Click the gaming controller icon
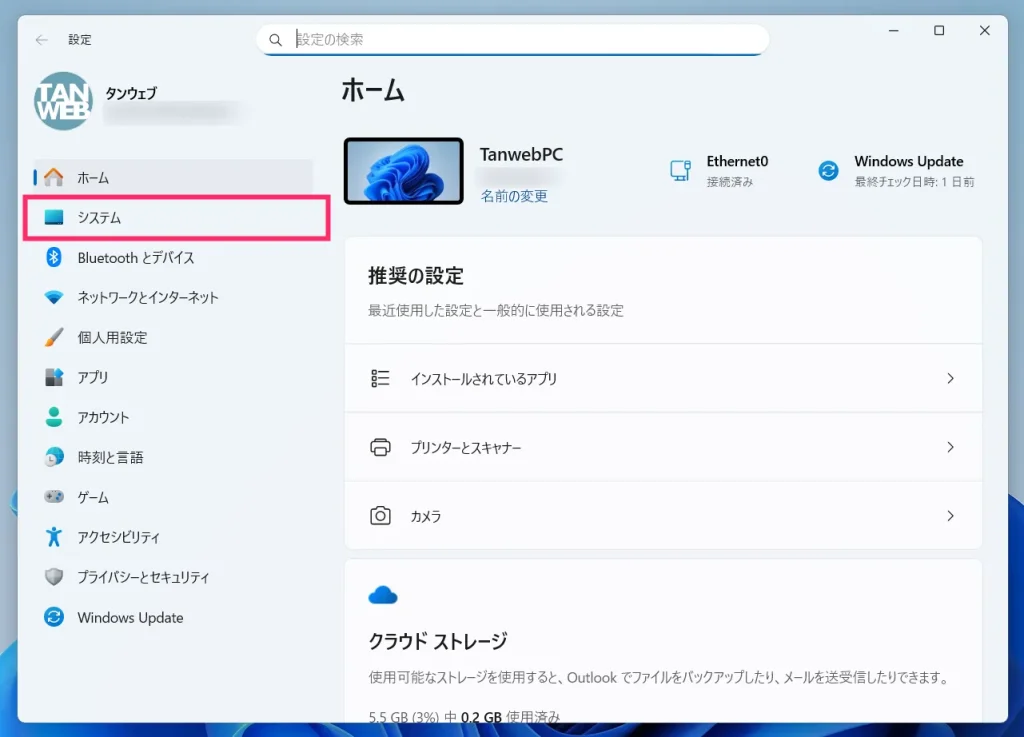1024x737 pixels. point(54,497)
